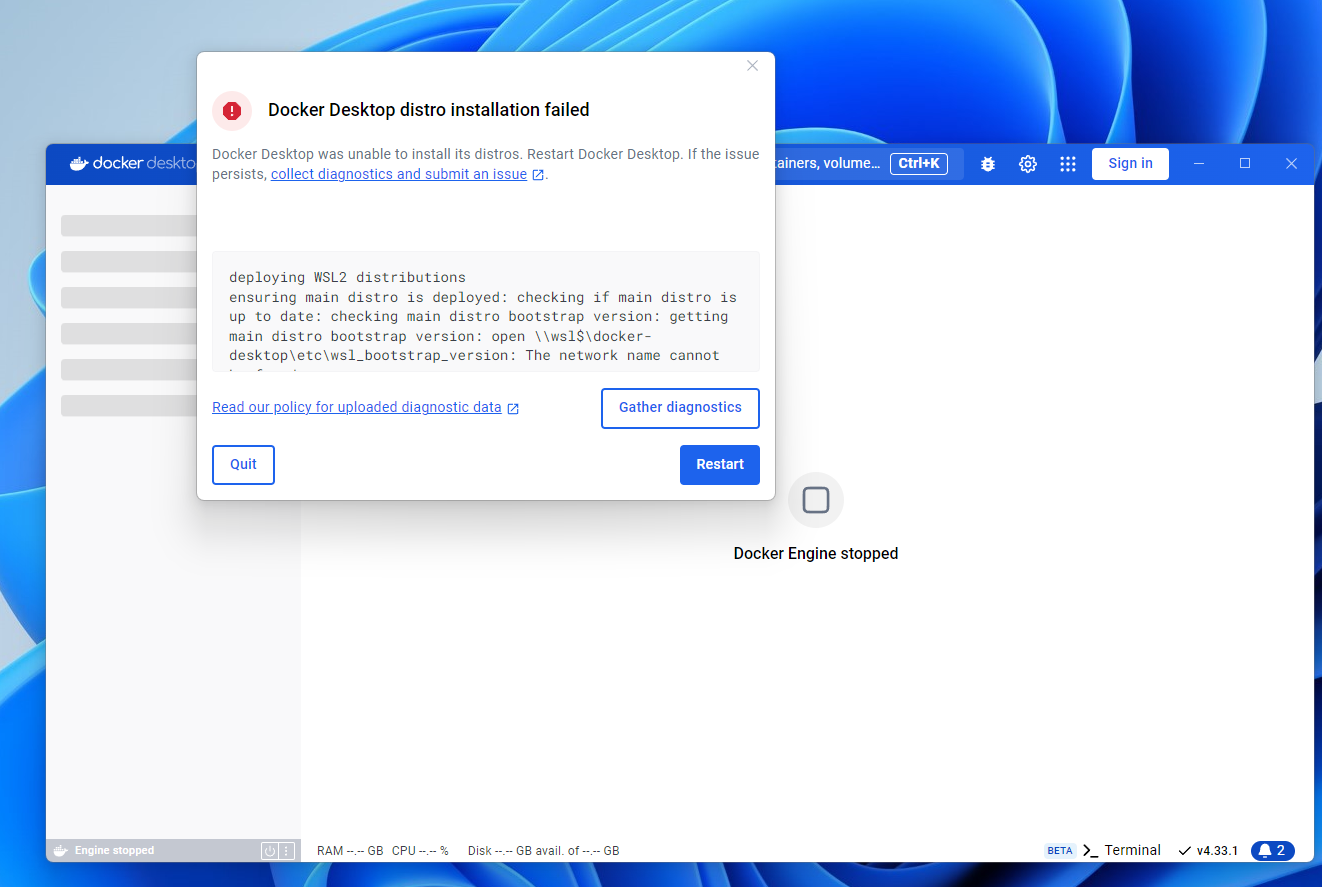The width and height of the screenshot is (1322, 887).
Task: Close the Docker Desktop window
Action: pyautogui.click(x=1291, y=164)
